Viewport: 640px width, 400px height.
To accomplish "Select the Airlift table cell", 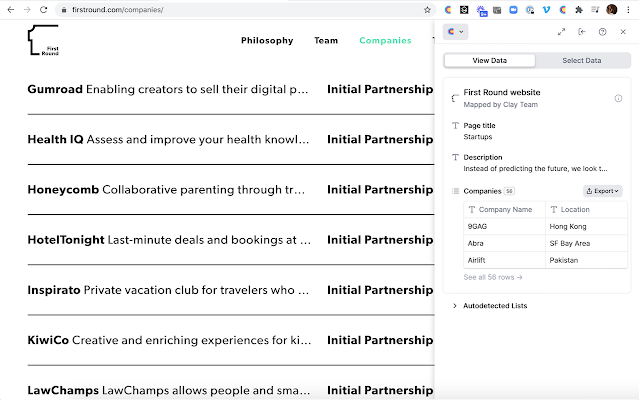I will pyautogui.click(x=504, y=260).
